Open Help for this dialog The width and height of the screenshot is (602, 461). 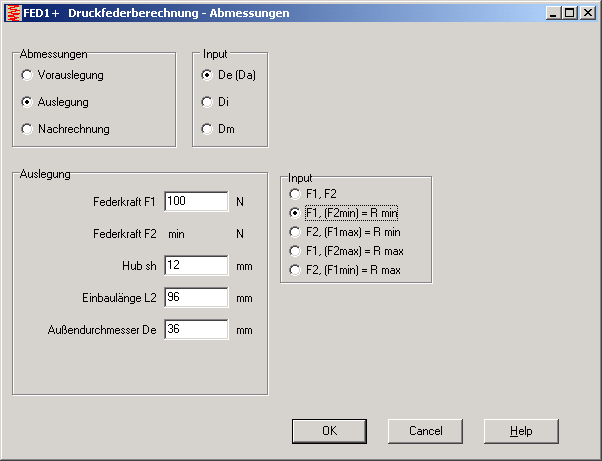click(x=520, y=431)
